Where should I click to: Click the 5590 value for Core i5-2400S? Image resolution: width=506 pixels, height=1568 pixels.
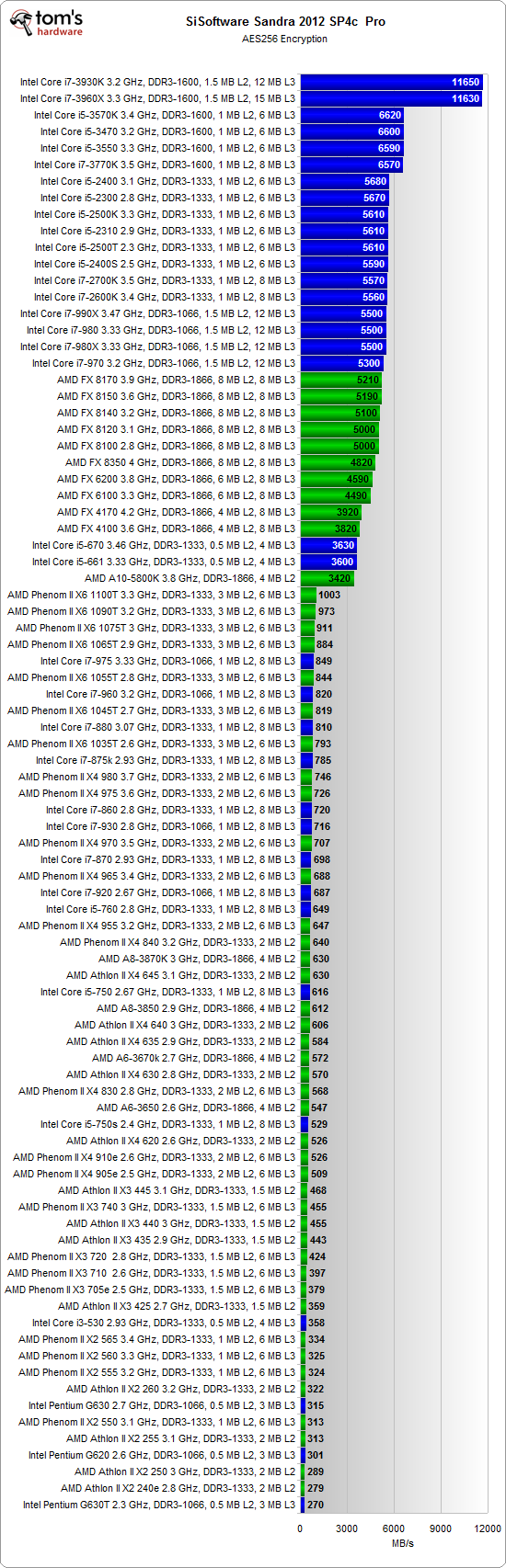374,264
